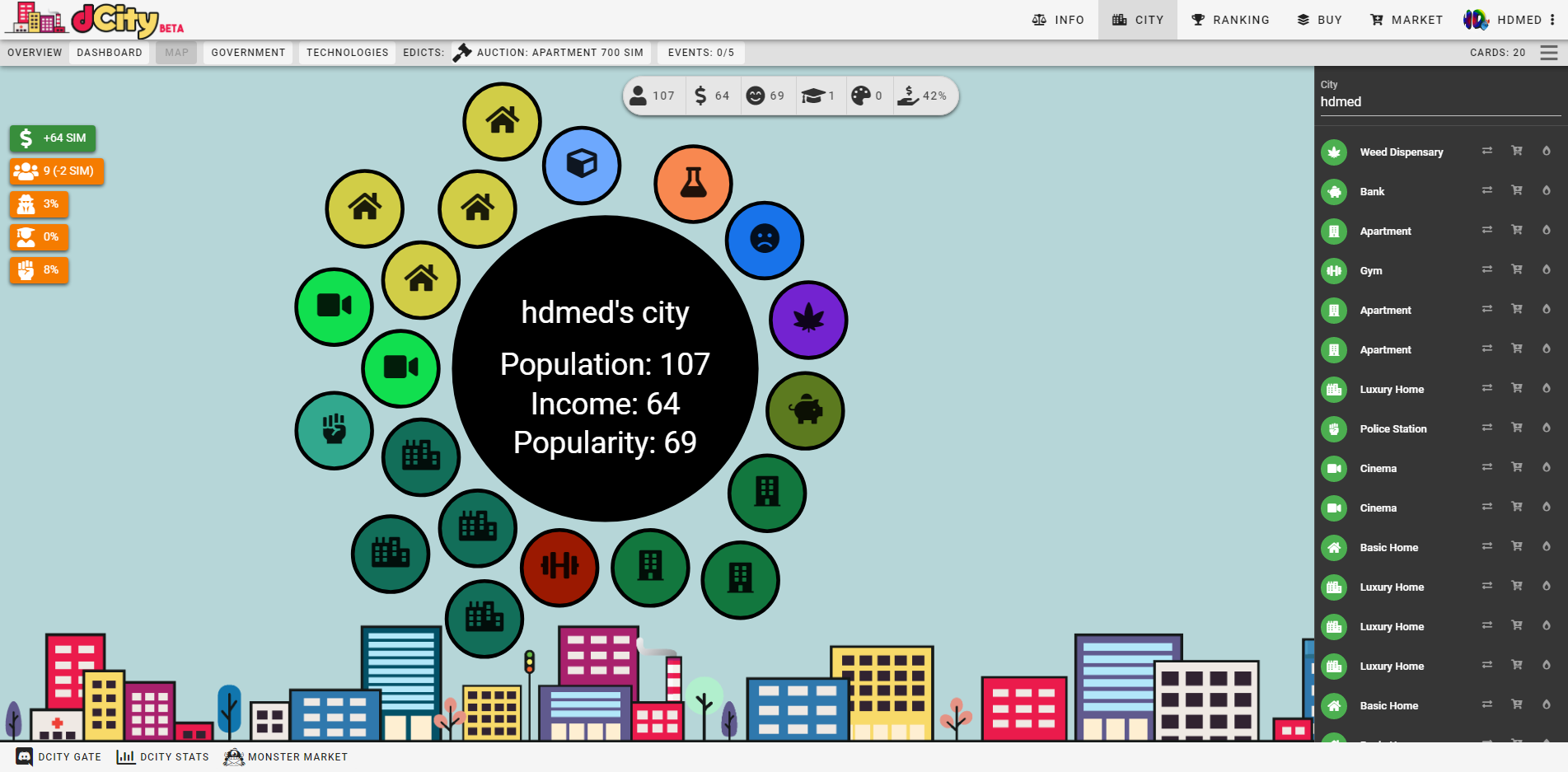Image resolution: width=1568 pixels, height=772 pixels.
Task: Click sell cart icon for Bank
Action: click(x=1517, y=190)
